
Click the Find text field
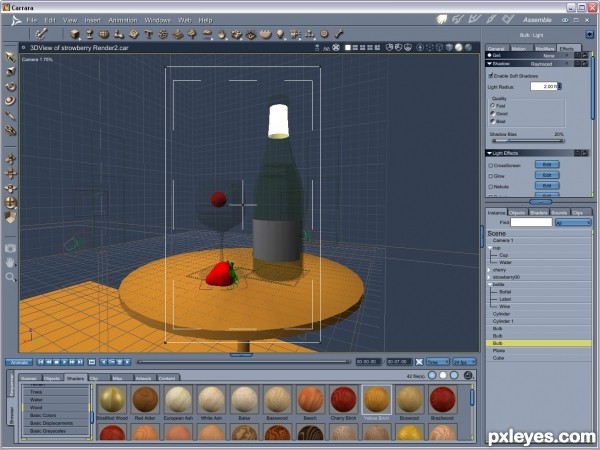pyautogui.click(x=531, y=222)
